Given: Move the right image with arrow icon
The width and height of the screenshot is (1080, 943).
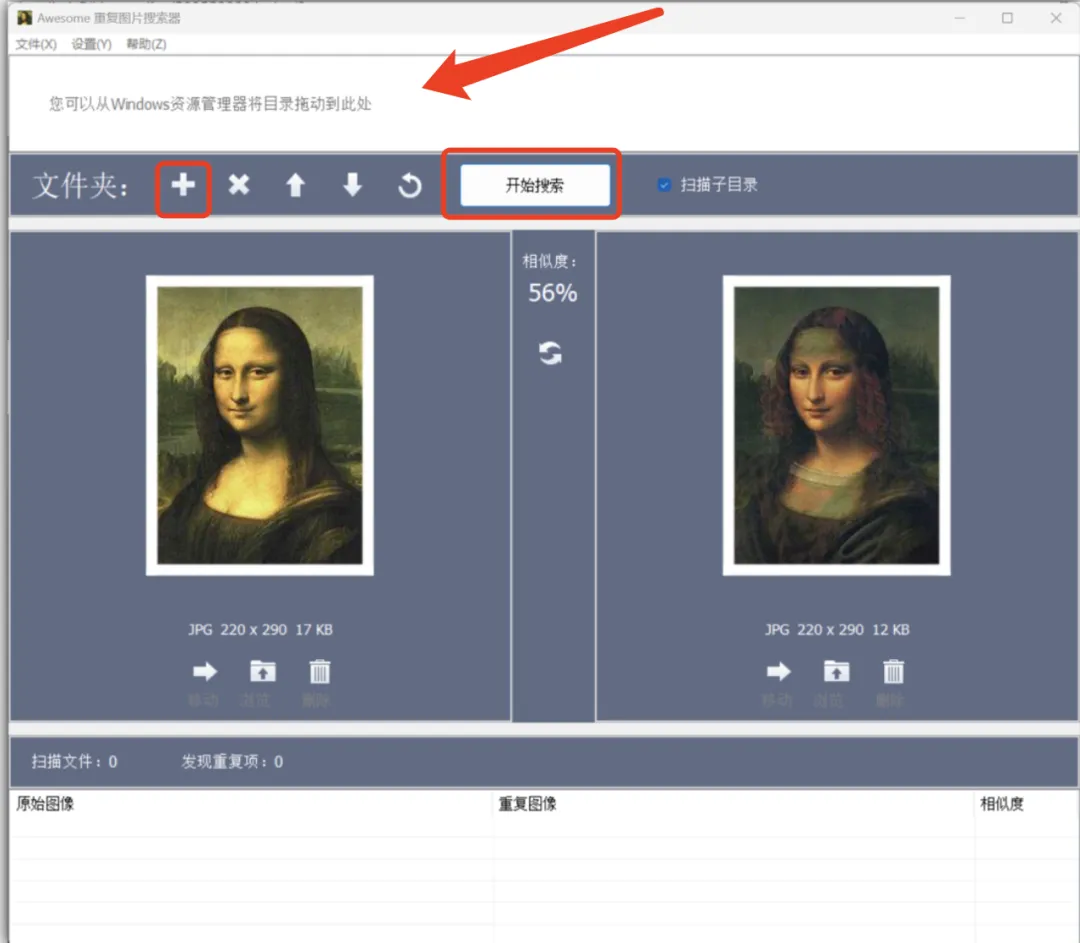Looking at the screenshot, I should tap(778, 671).
